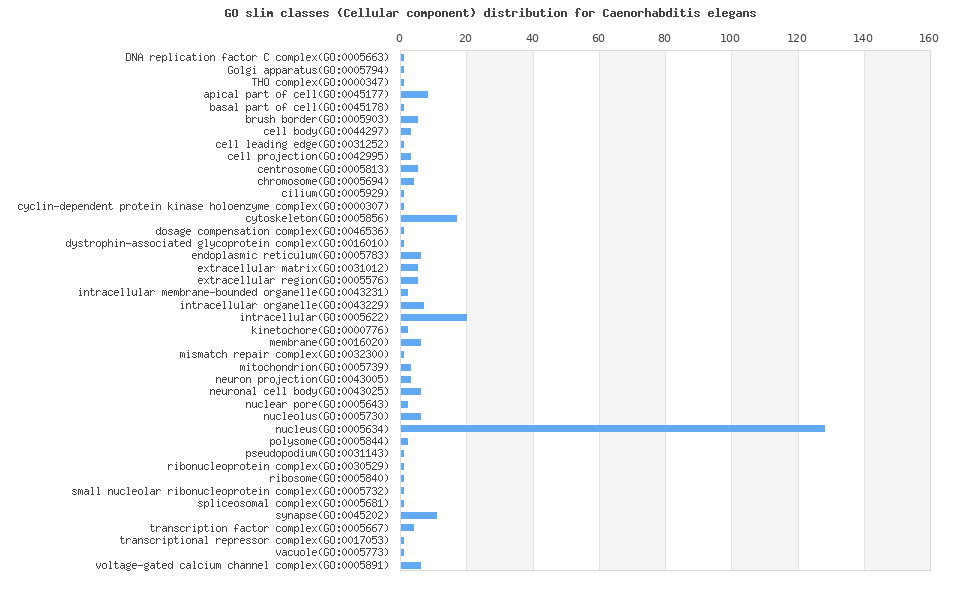This screenshot has height=600, width=980.
Task: Select the endoplasmic reticulum(GO:0005783) label
Action: [293, 255]
